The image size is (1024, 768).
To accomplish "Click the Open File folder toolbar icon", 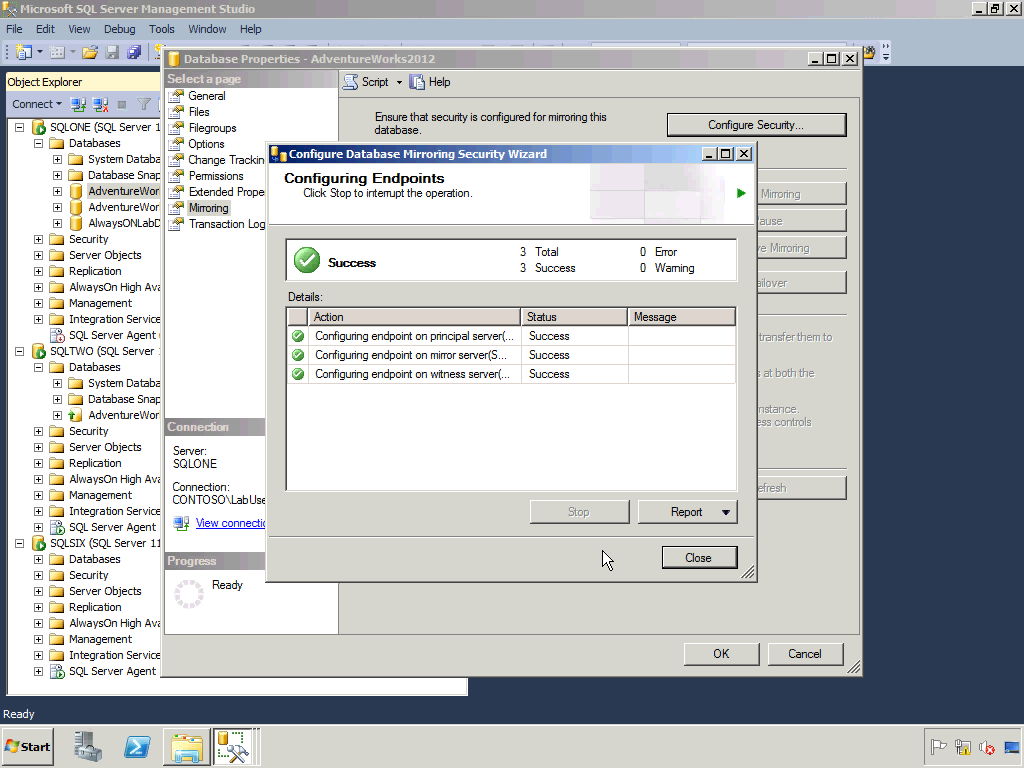I will pos(90,52).
